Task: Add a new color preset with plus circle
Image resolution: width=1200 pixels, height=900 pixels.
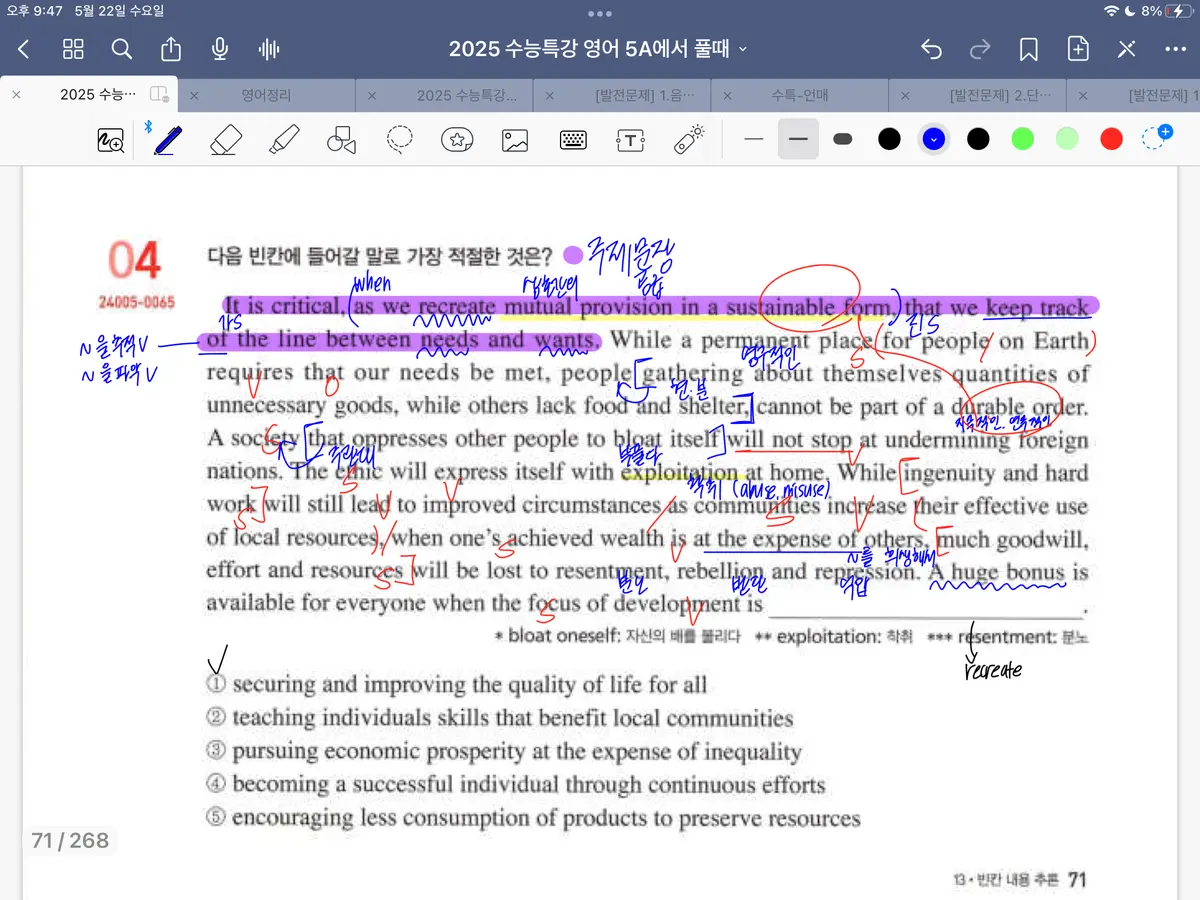Action: (x=1156, y=138)
